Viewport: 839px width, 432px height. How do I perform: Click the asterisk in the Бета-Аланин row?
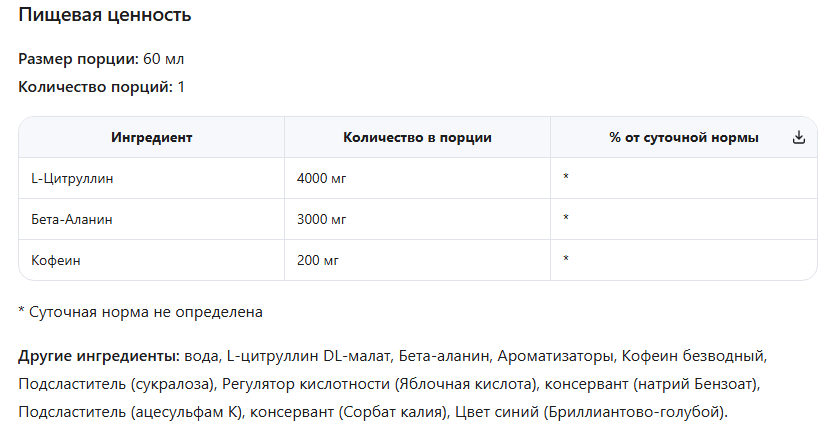pos(566,219)
